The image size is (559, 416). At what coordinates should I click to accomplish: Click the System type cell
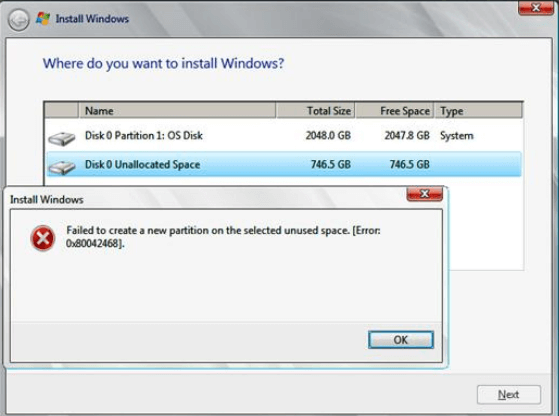(x=457, y=136)
